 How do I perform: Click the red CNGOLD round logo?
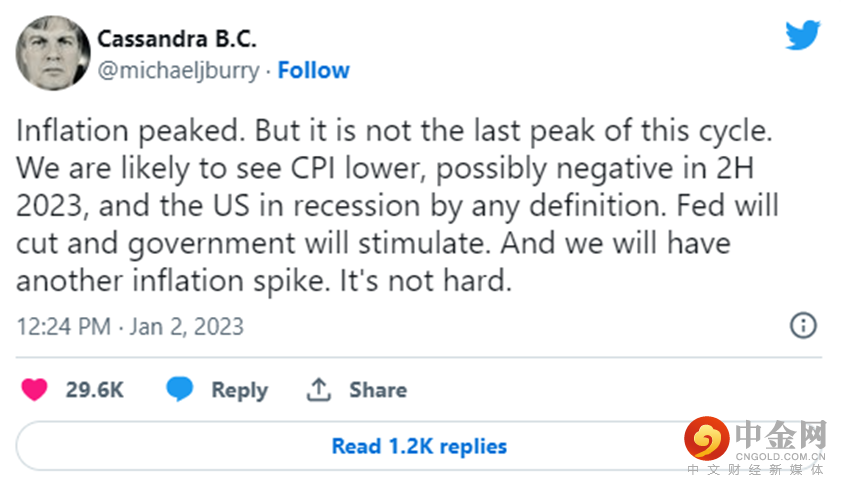point(706,440)
